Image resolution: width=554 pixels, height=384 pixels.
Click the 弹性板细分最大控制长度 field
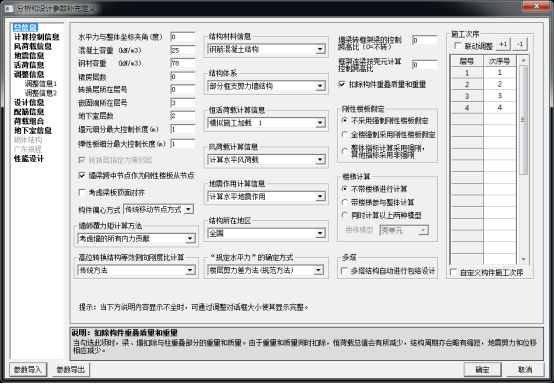click(x=183, y=144)
